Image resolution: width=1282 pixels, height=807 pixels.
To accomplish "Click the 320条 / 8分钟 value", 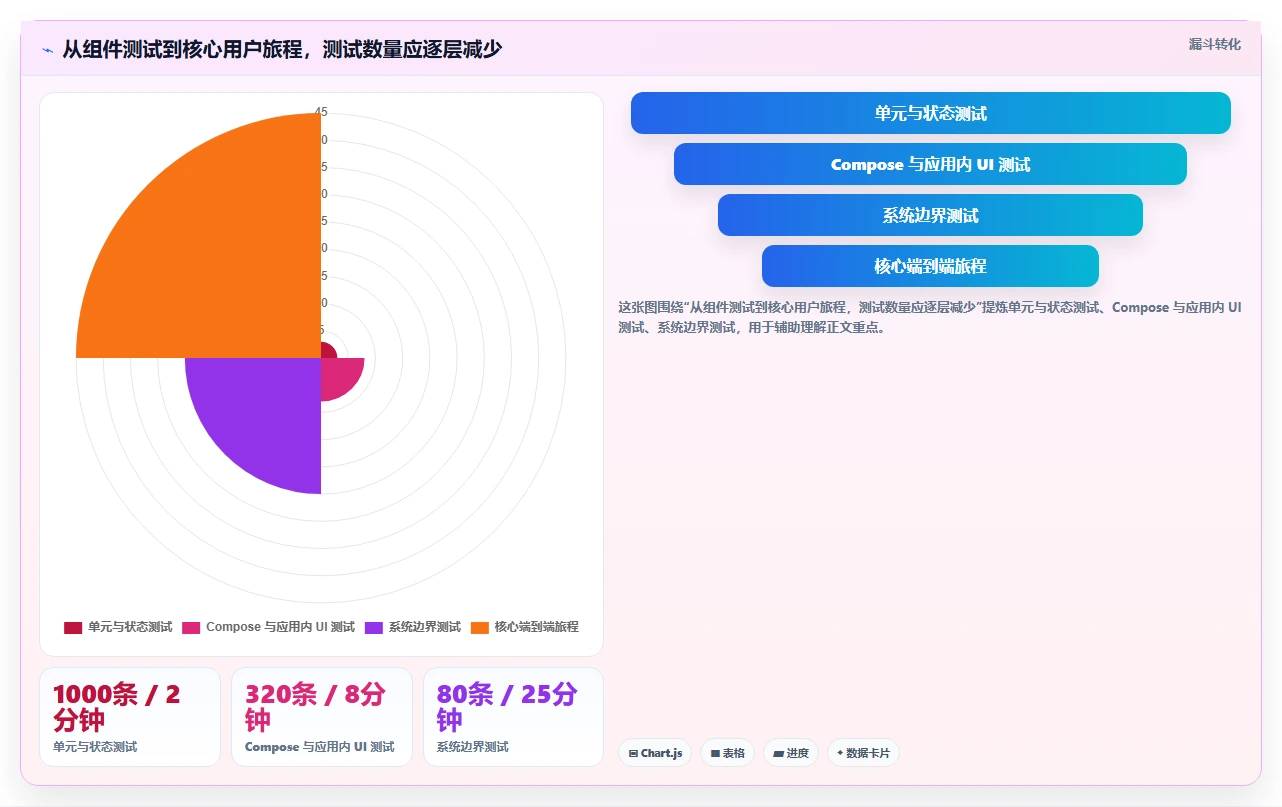I will pos(315,707).
